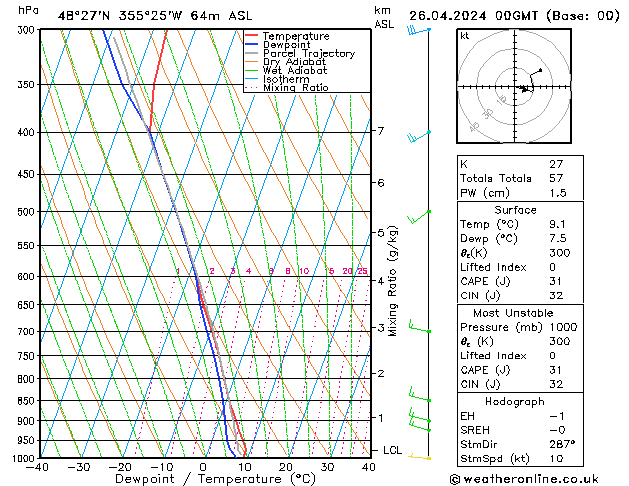Click the LCL marker on the right axis
Screen dimensions: 629x486
(393, 450)
